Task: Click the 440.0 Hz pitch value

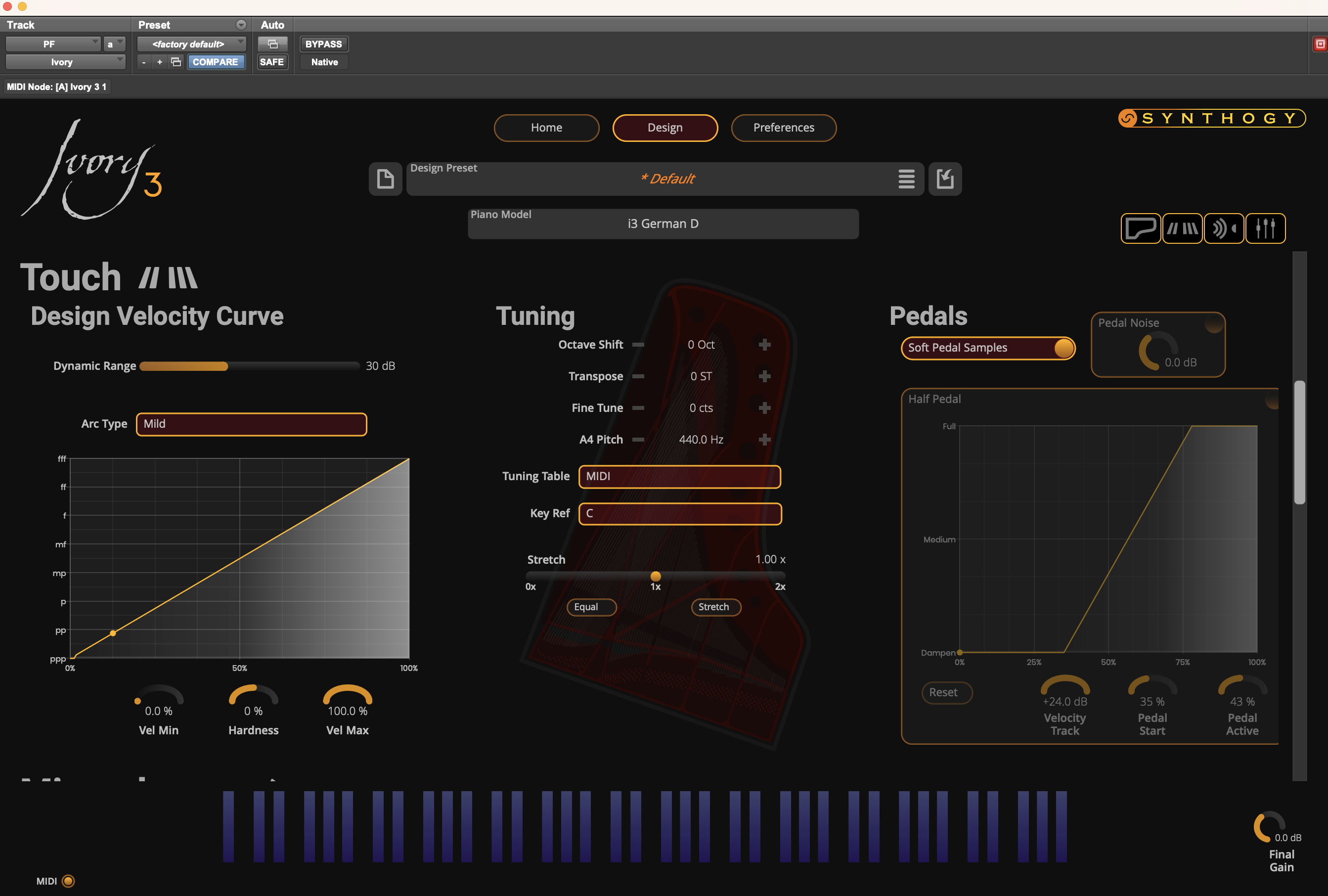Action: pos(701,440)
